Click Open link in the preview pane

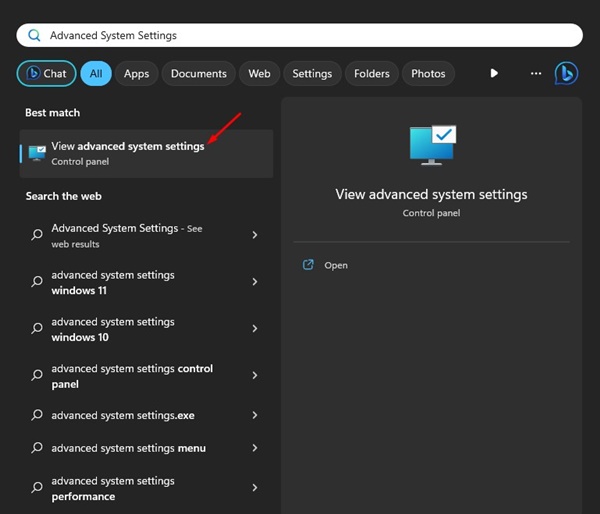(x=336, y=265)
